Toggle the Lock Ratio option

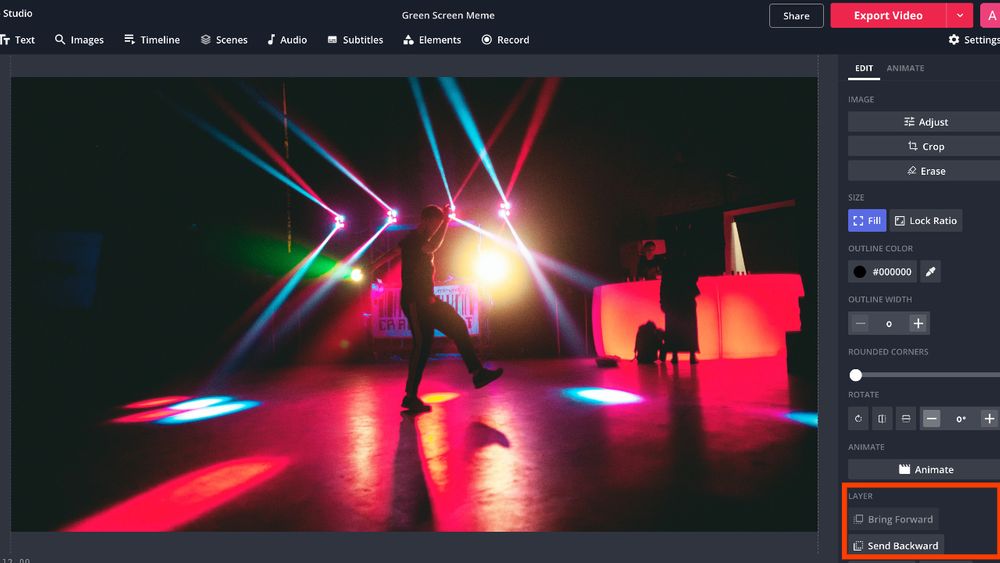(x=925, y=221)
